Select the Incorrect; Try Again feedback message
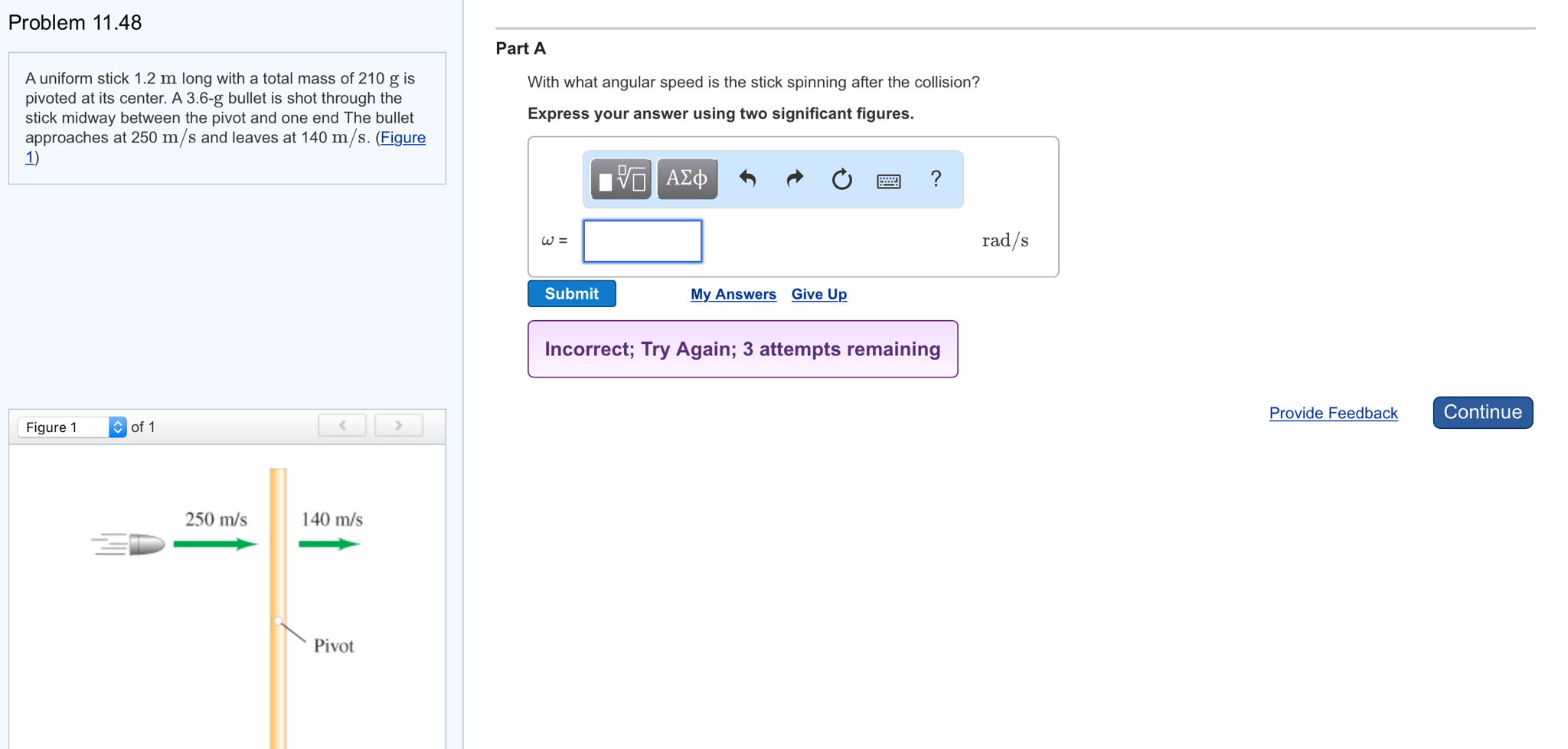Image resolution: width=1568 pixels, height=749 pixels. click(743, 349)
